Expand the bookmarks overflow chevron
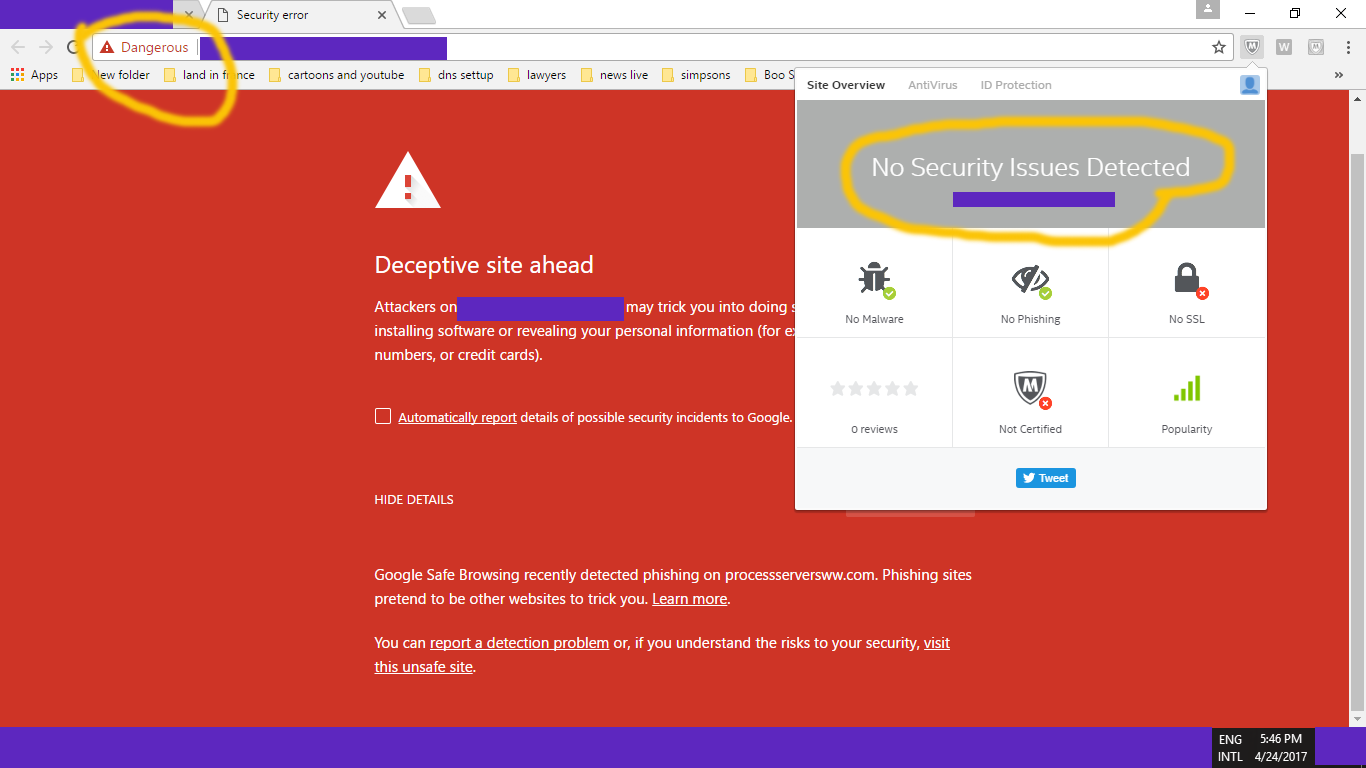 click(x=1339, y=75)
